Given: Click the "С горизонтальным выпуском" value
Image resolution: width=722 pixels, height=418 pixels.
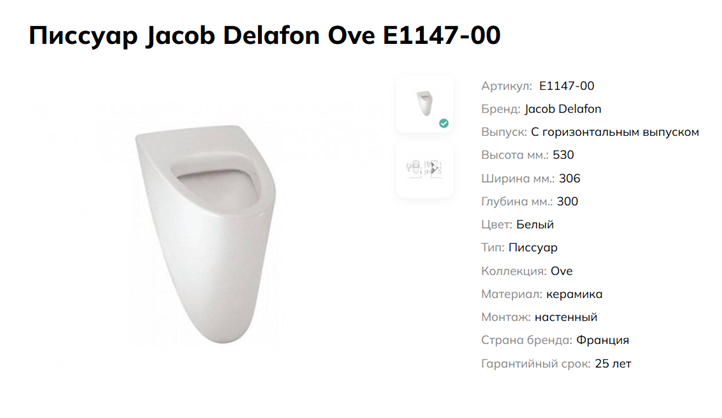Looking at the screenshot, I should tap(614, 132).
